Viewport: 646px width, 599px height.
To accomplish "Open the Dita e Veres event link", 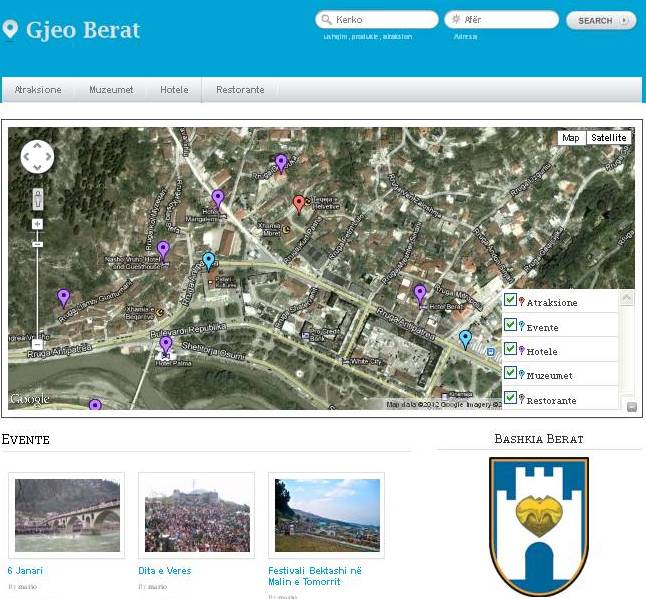I will pos(165,571).
